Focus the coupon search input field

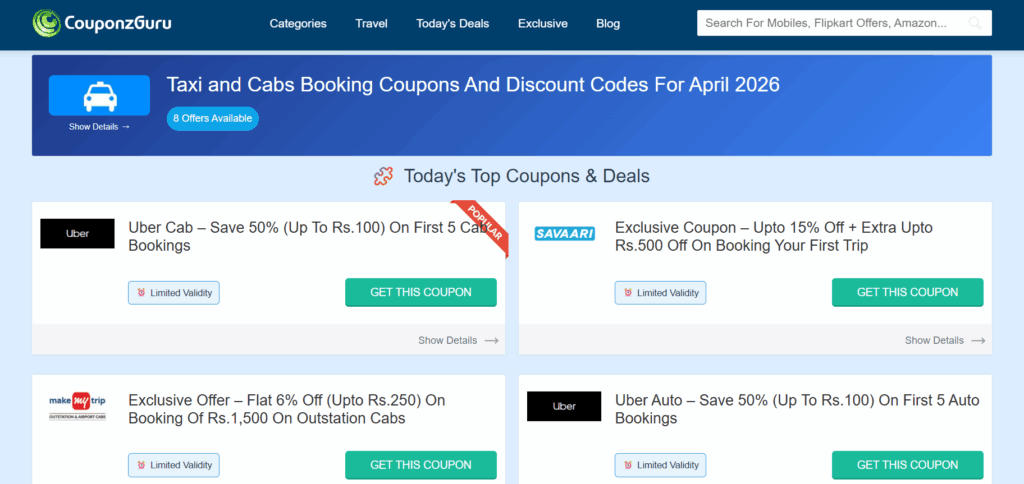(x=830, y=23)
